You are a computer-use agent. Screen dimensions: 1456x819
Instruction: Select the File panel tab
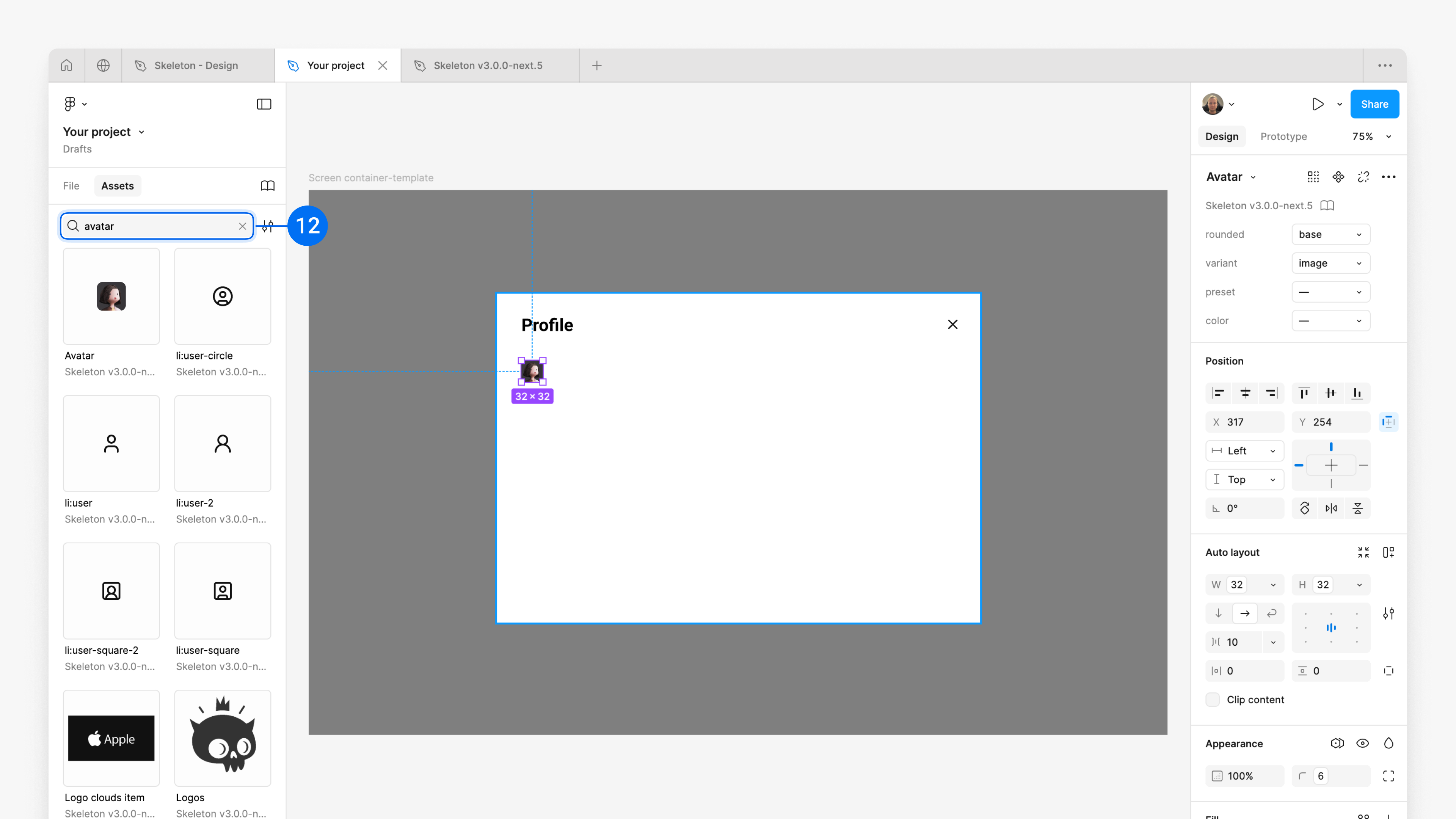71,186
